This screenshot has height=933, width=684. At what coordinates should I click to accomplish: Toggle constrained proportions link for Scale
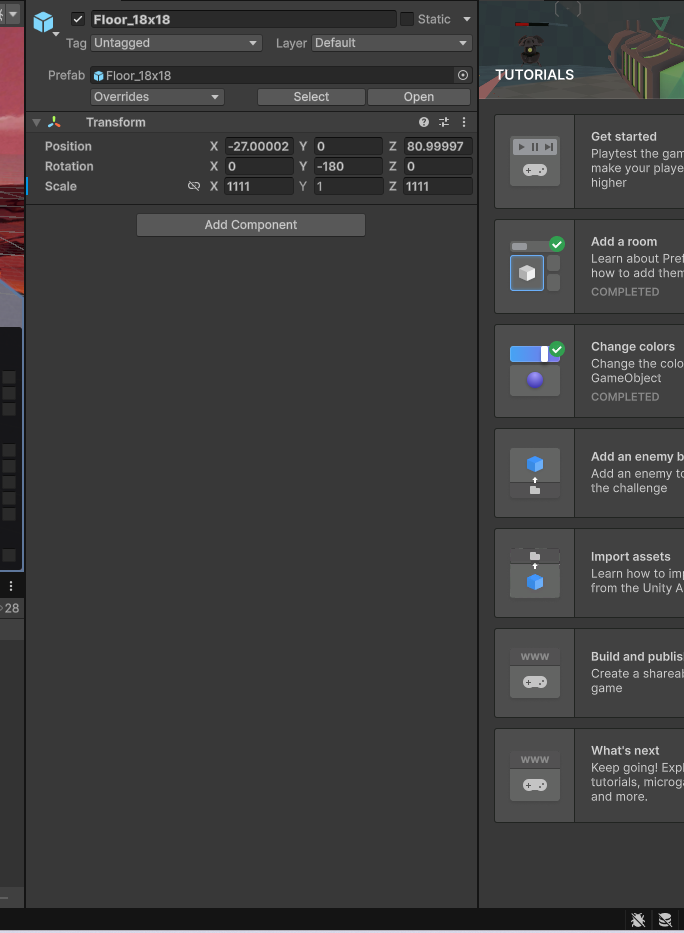coord(194,186)
